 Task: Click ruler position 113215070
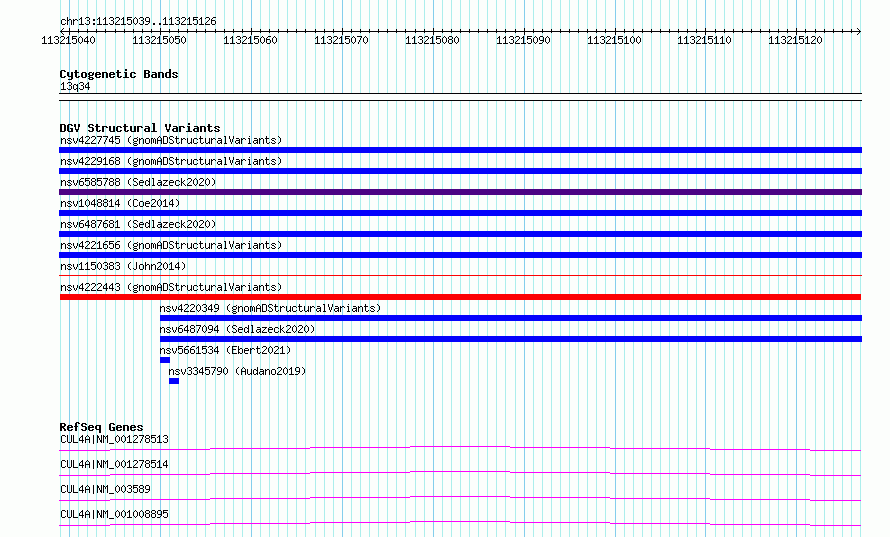tap(341, 40)
